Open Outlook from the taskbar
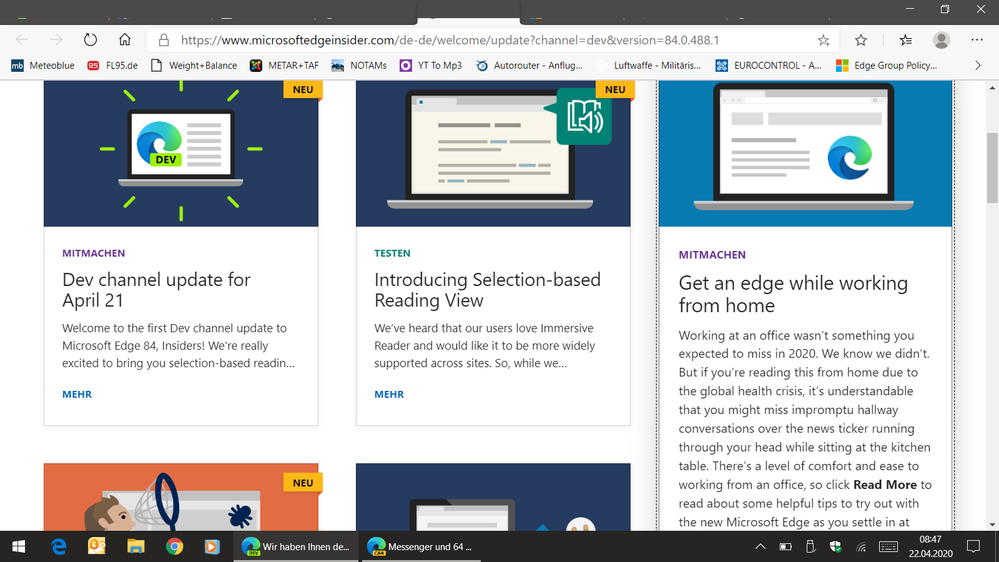This screenshot has width=999, height=562. 97,547
